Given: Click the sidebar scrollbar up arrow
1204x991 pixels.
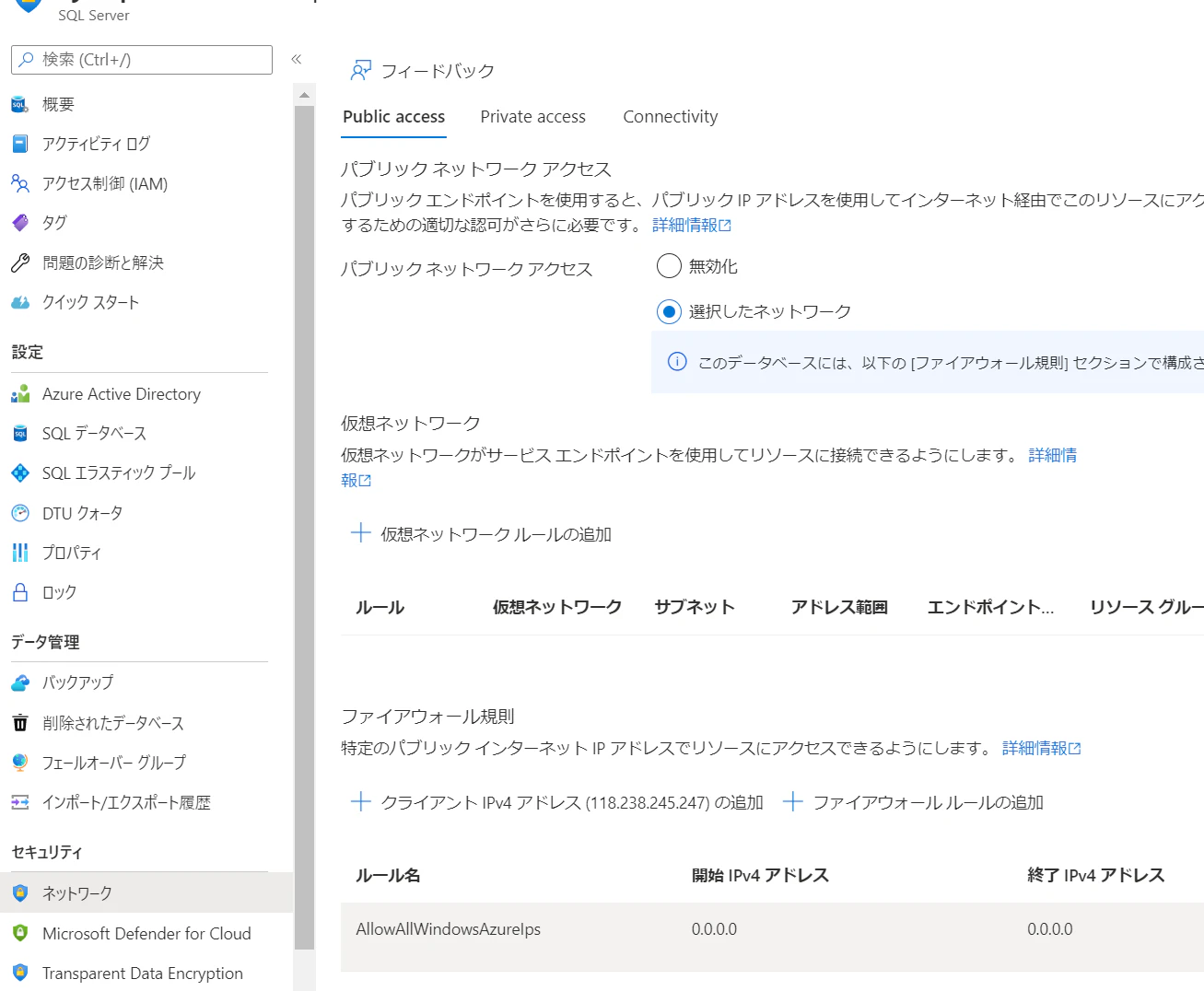Looking at the screenshot, I should 304,95.
